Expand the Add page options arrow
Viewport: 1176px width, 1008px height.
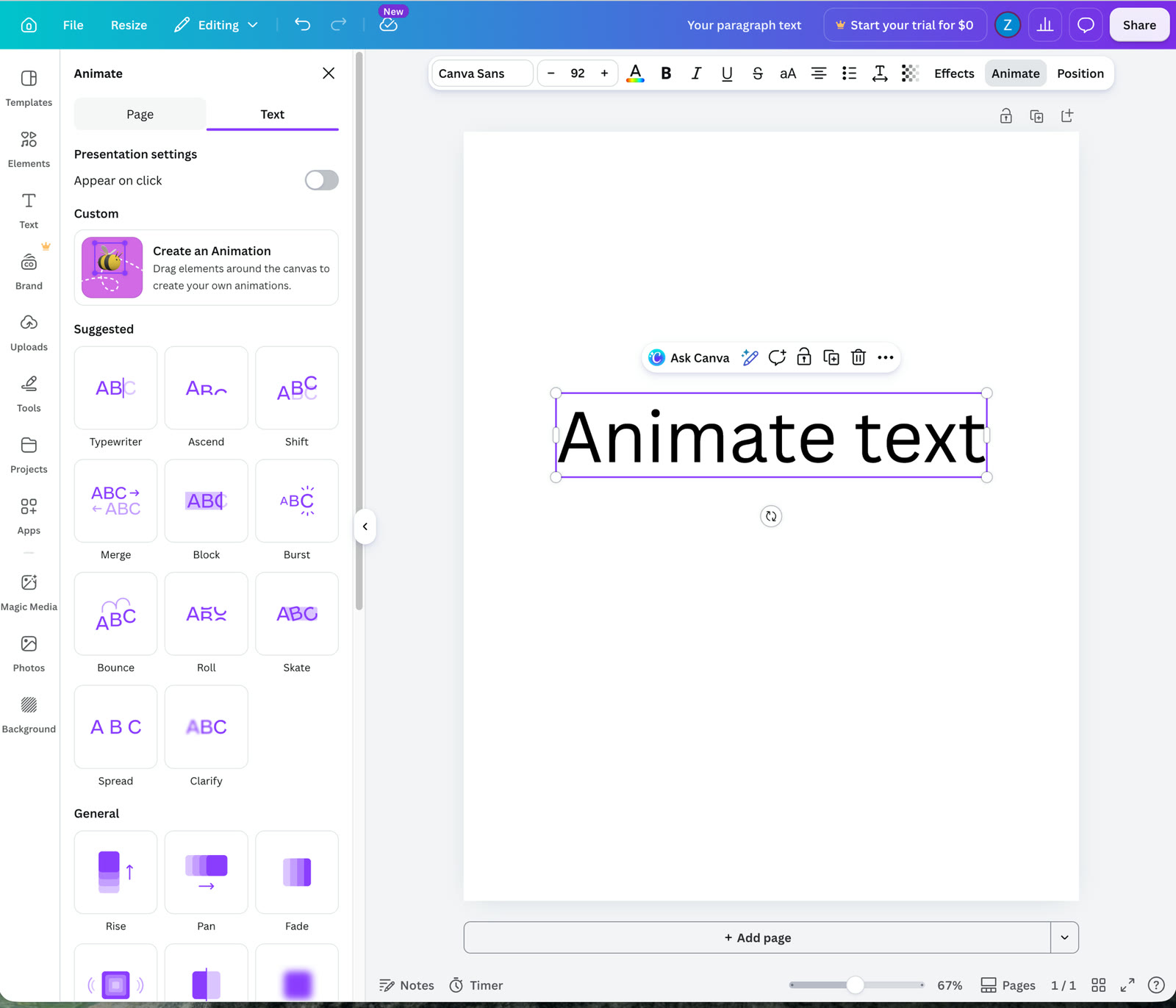[x=1064, y=937]
